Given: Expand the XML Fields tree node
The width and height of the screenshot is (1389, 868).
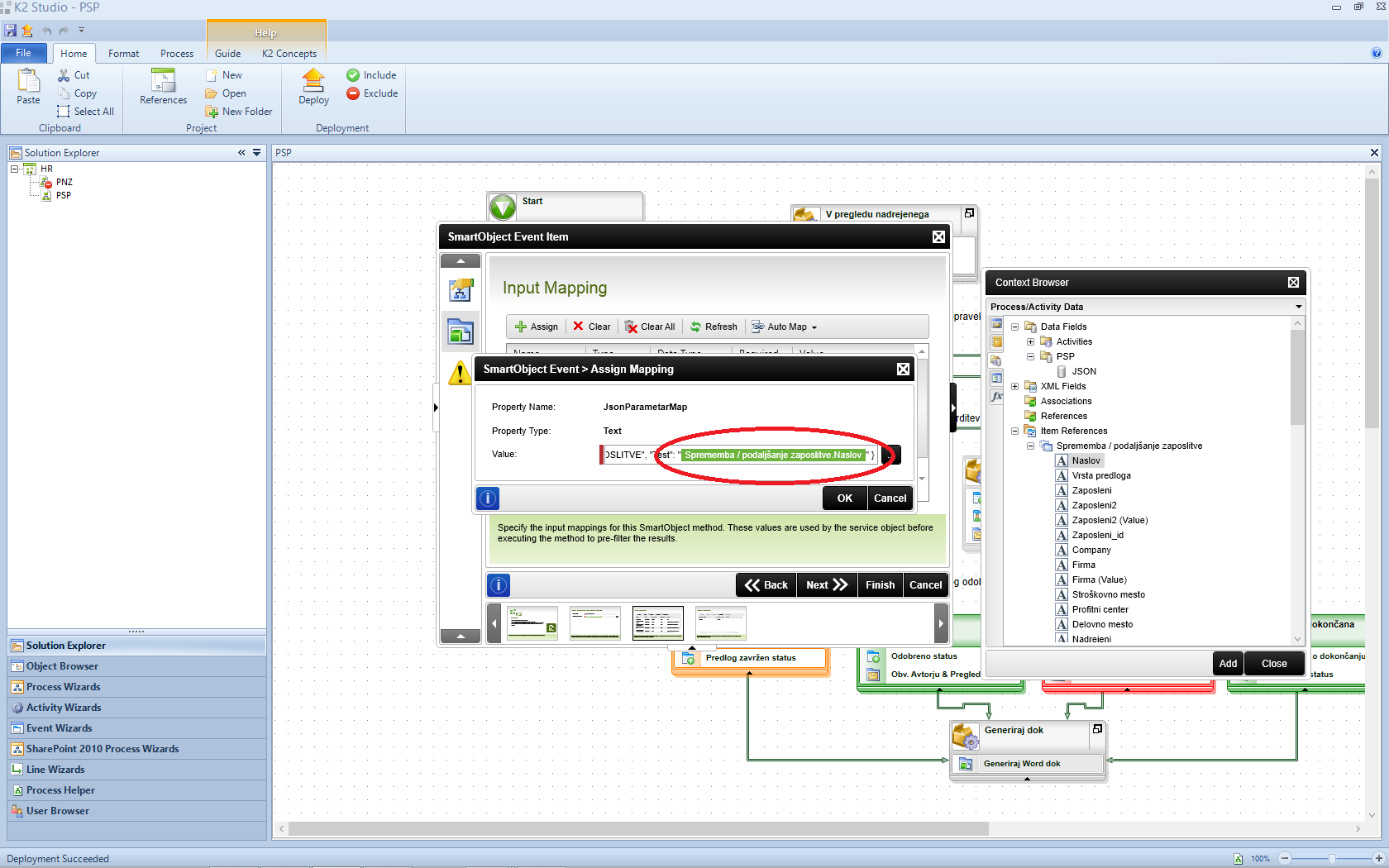Looking at the screenshot, I should coord(1014,386).
